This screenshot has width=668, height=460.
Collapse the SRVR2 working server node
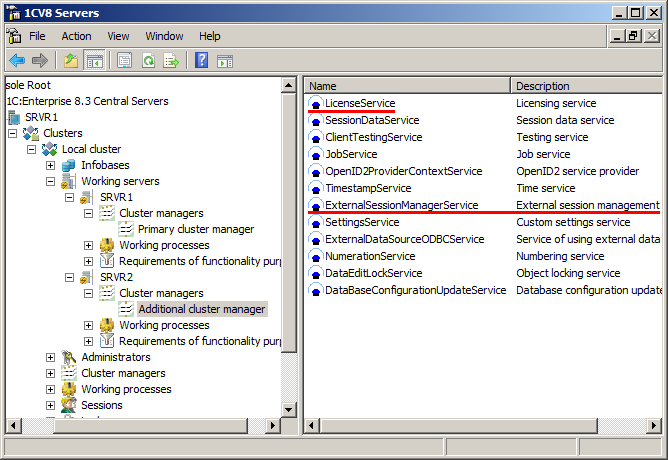click(69, 277)
